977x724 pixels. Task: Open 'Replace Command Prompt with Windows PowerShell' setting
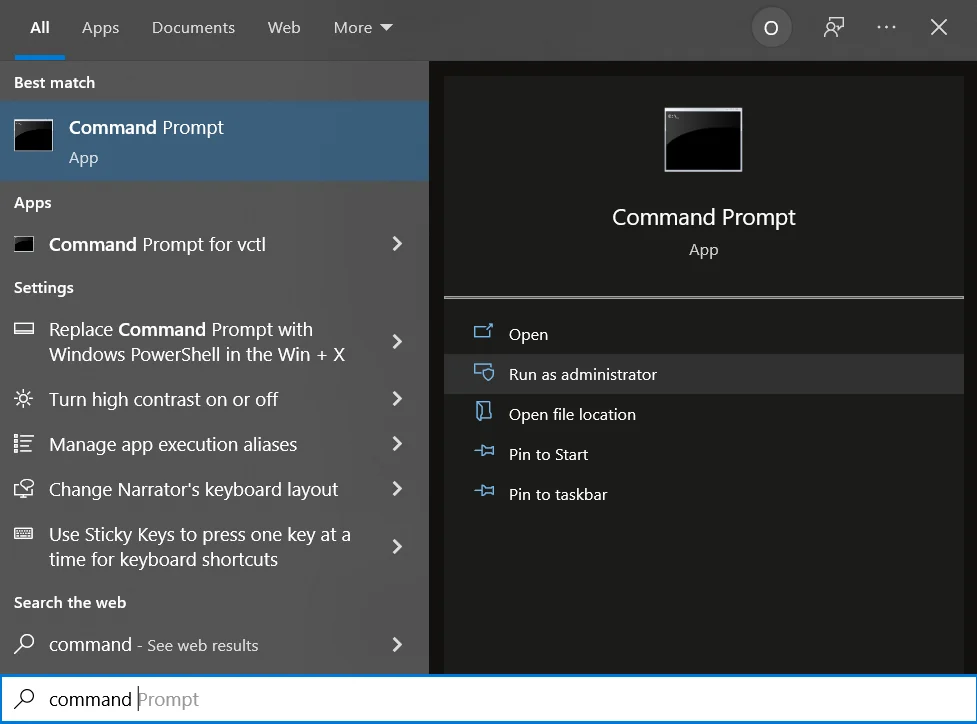pyautogui.click(x=214, y=341)
